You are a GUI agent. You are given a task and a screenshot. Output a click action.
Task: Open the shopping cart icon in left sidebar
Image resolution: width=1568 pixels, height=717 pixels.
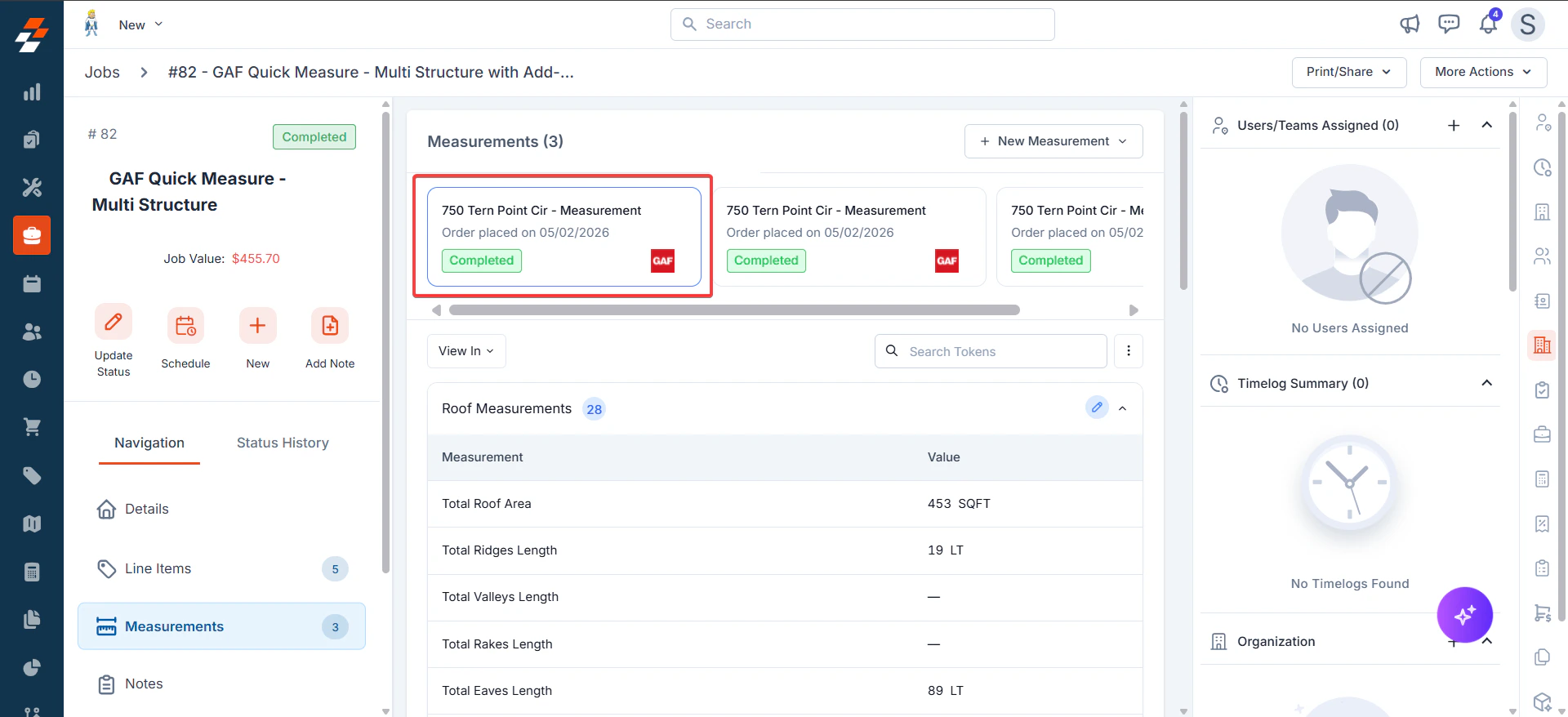click(32, 427)
